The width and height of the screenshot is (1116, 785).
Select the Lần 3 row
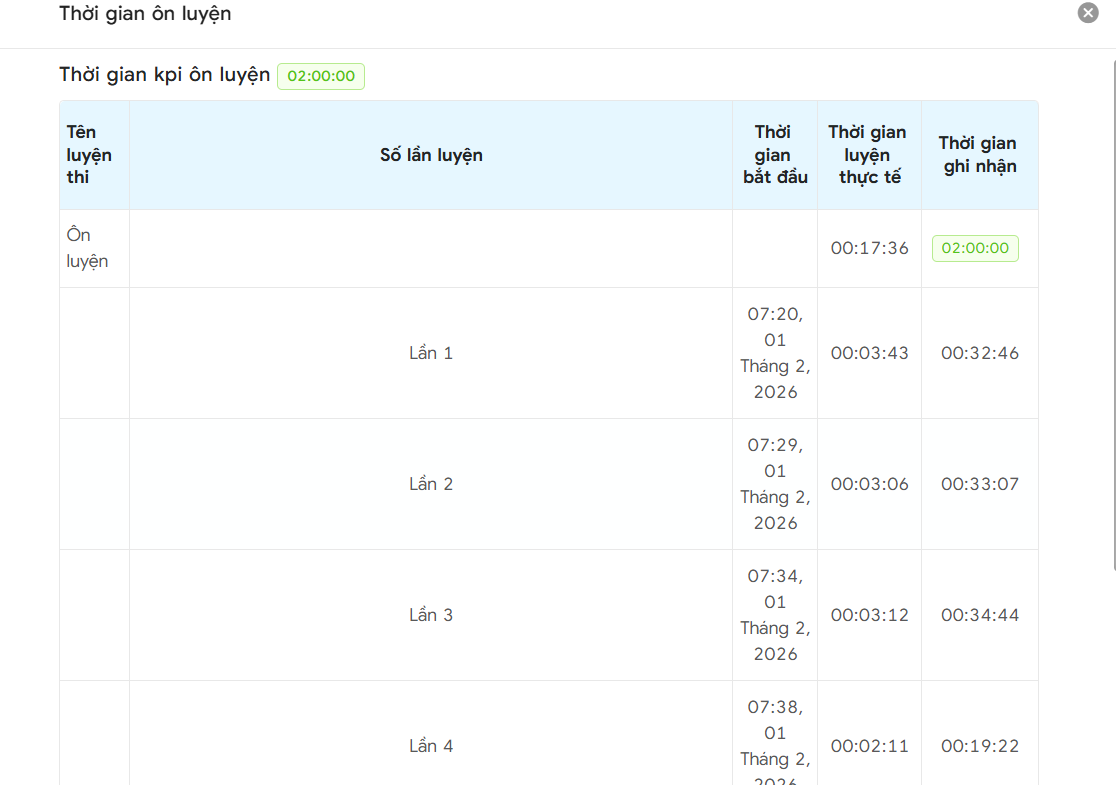click(549, 615)
